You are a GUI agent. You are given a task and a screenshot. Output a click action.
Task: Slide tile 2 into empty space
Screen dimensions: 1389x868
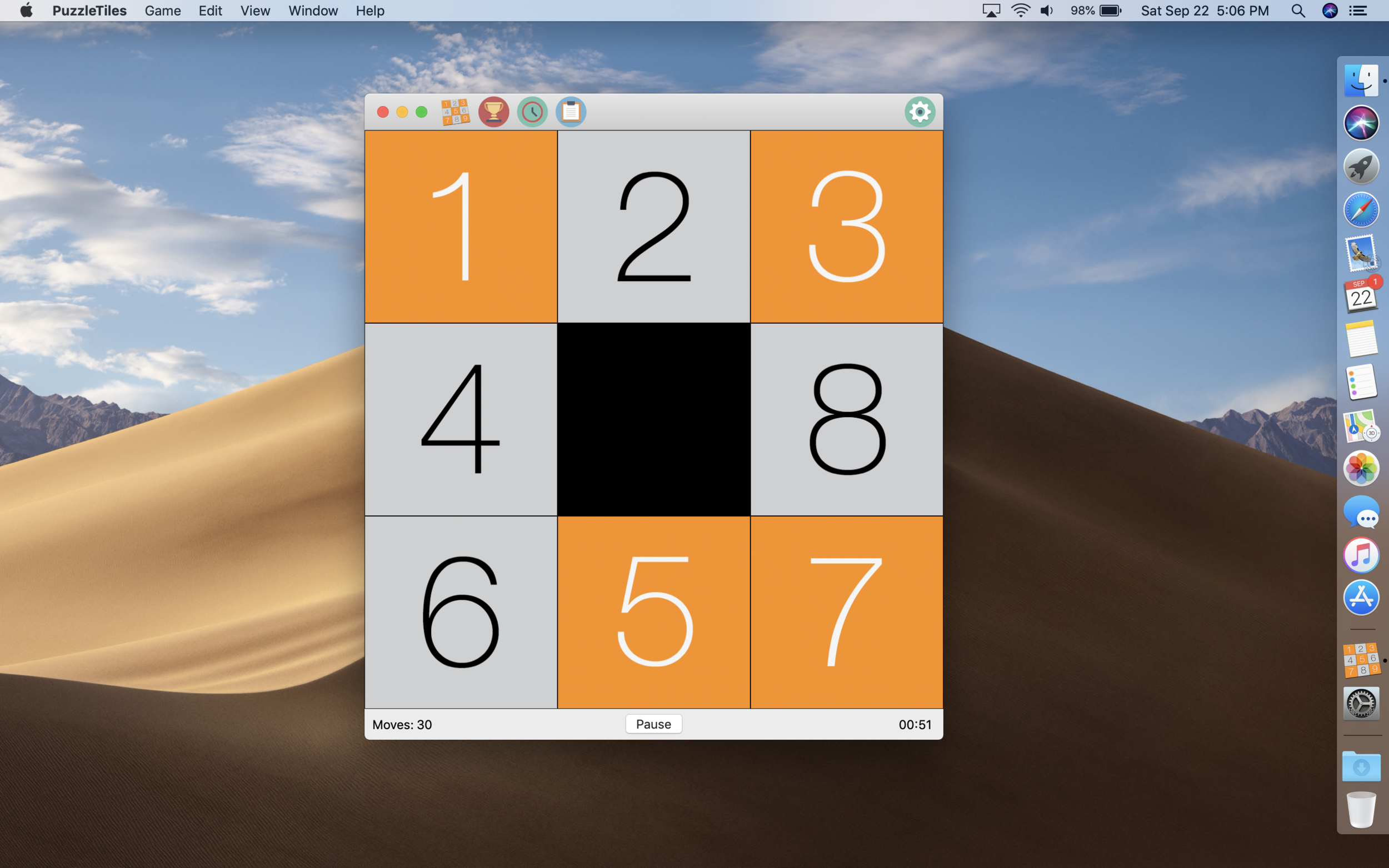tap(653, 227)
